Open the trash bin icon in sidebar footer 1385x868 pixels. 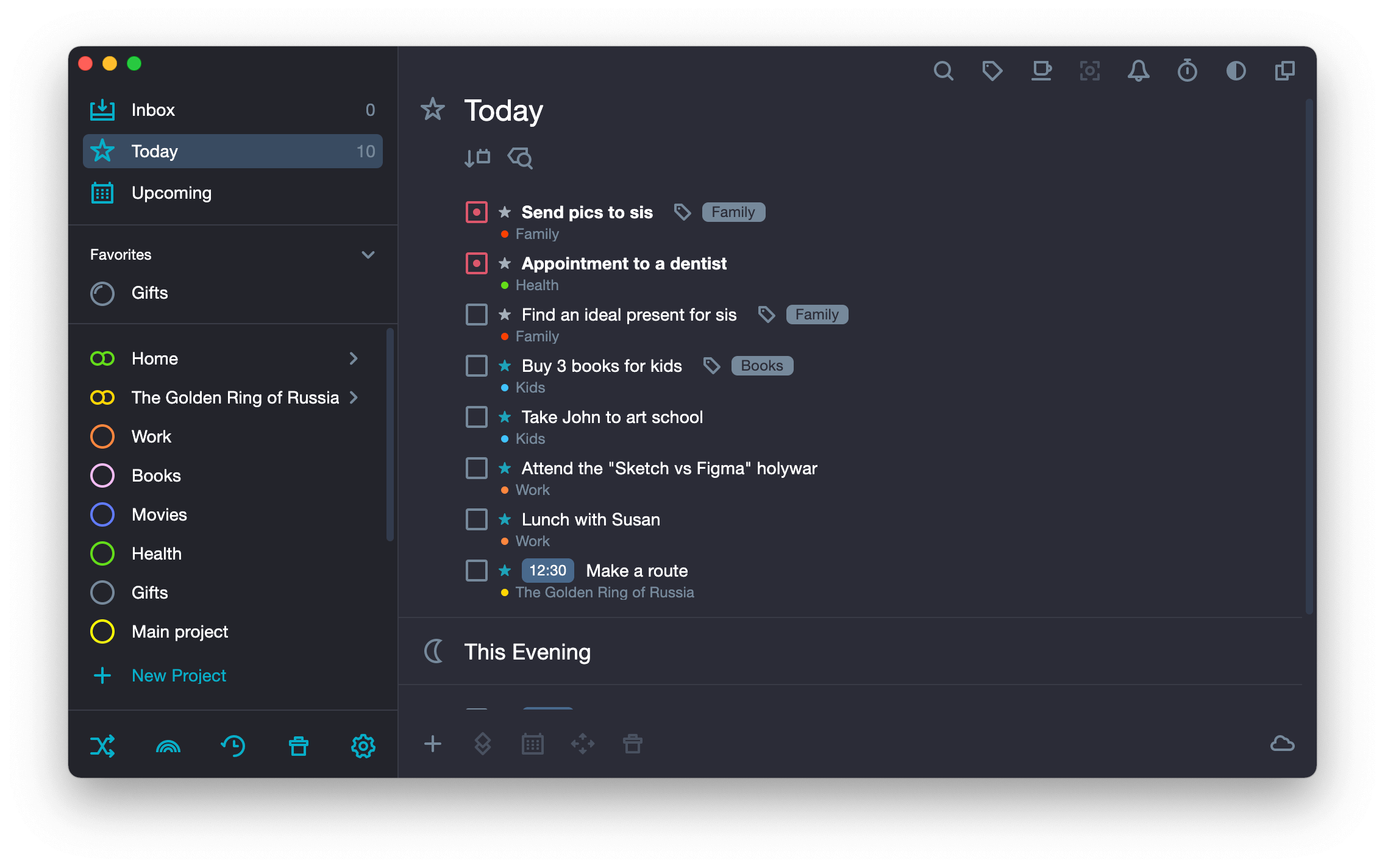pos(299,745)
